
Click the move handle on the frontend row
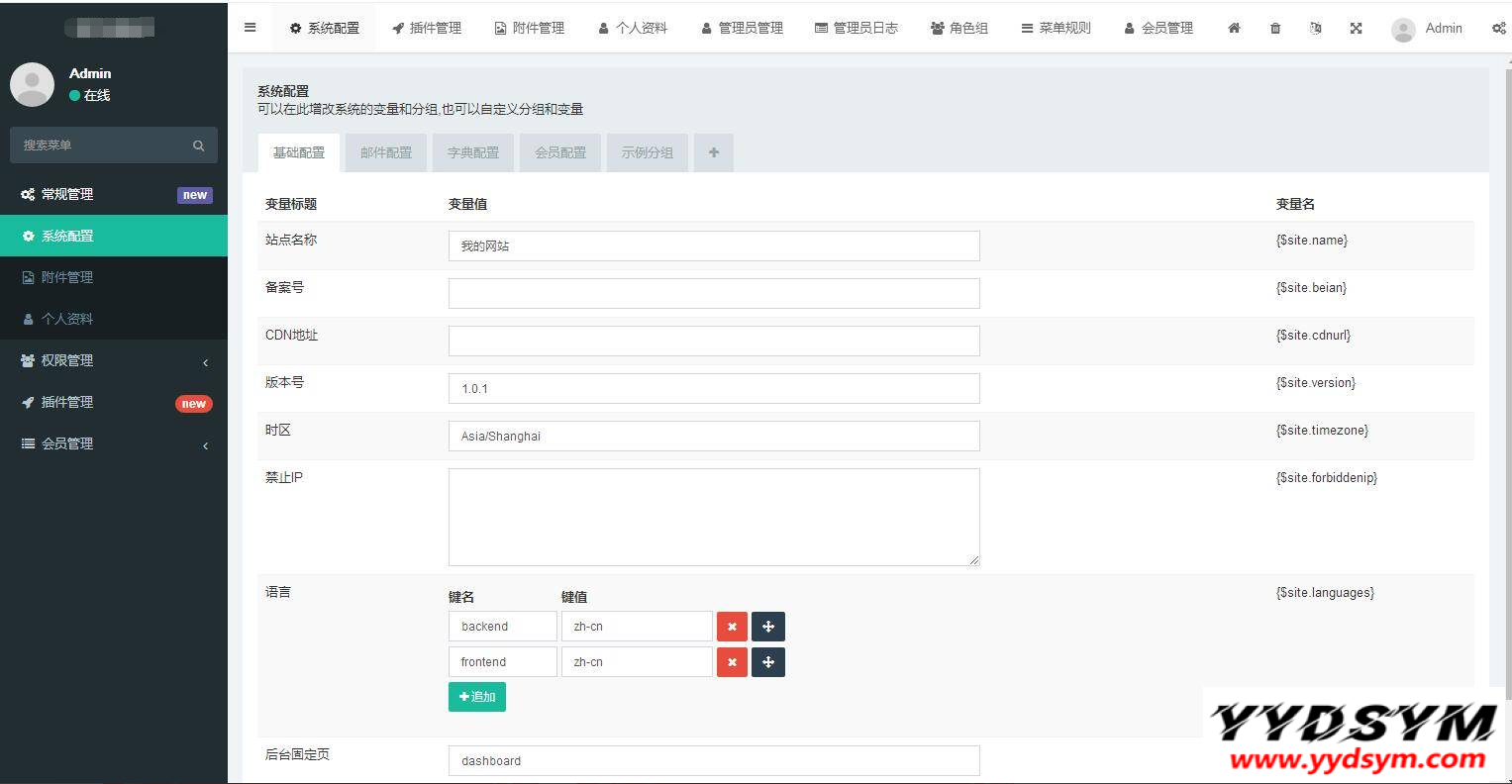pyautogui.click(x=768, y=662)
